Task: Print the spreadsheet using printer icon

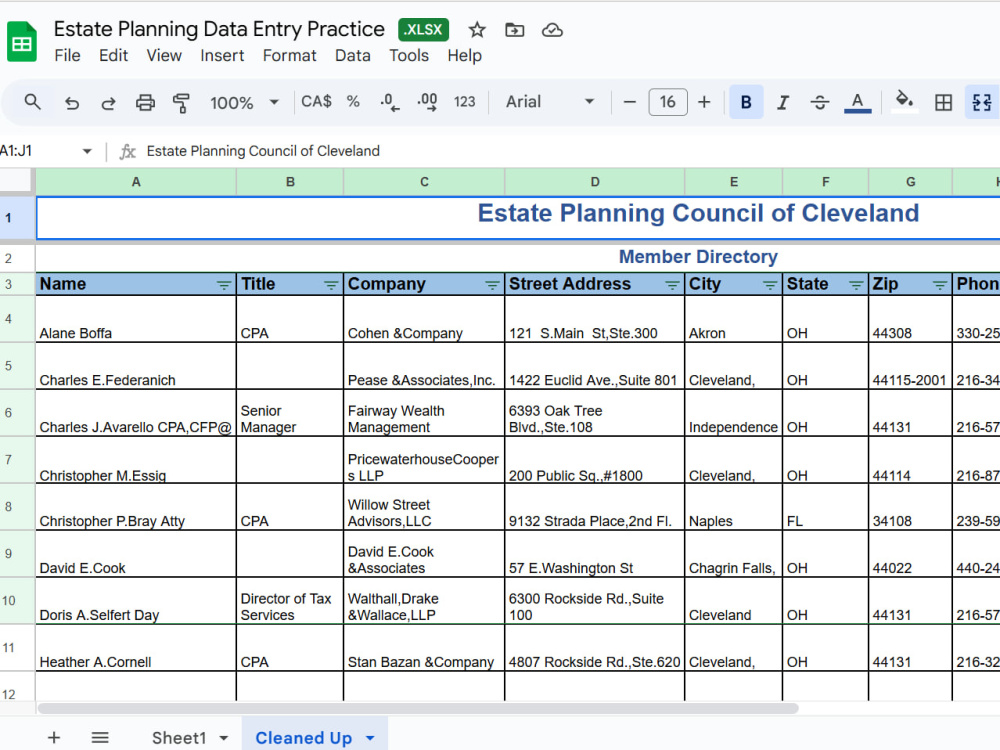Action: [145, 102]
